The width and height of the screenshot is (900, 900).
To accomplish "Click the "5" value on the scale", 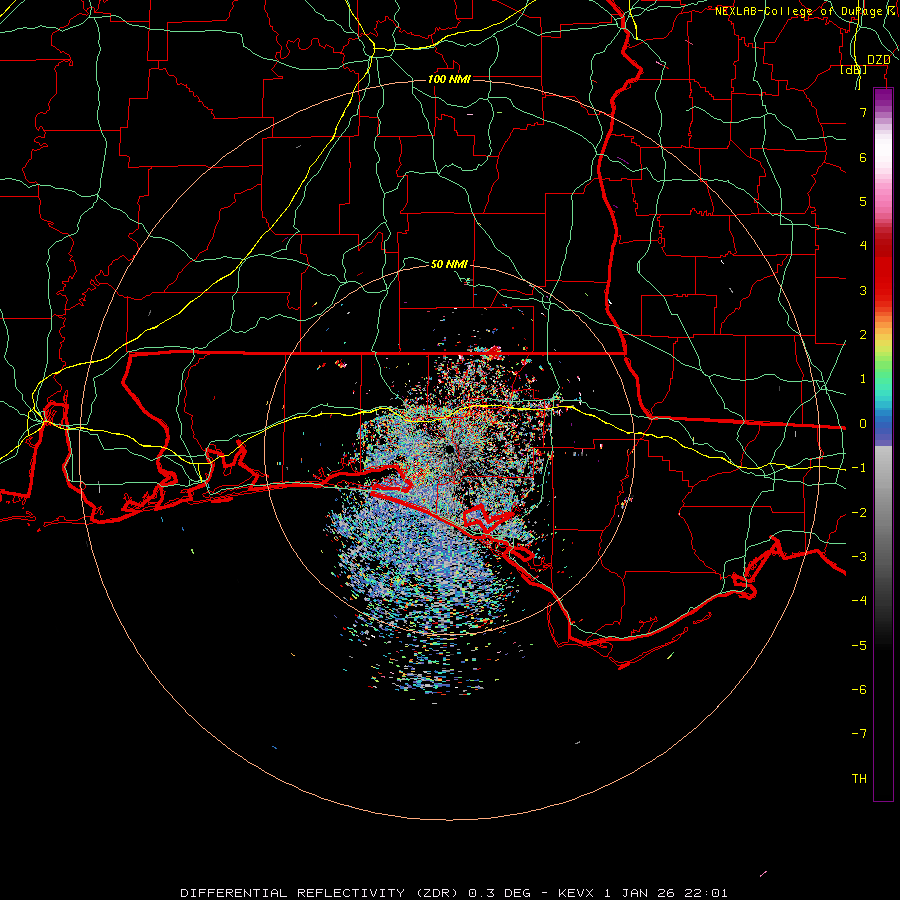I will (863, 201).
